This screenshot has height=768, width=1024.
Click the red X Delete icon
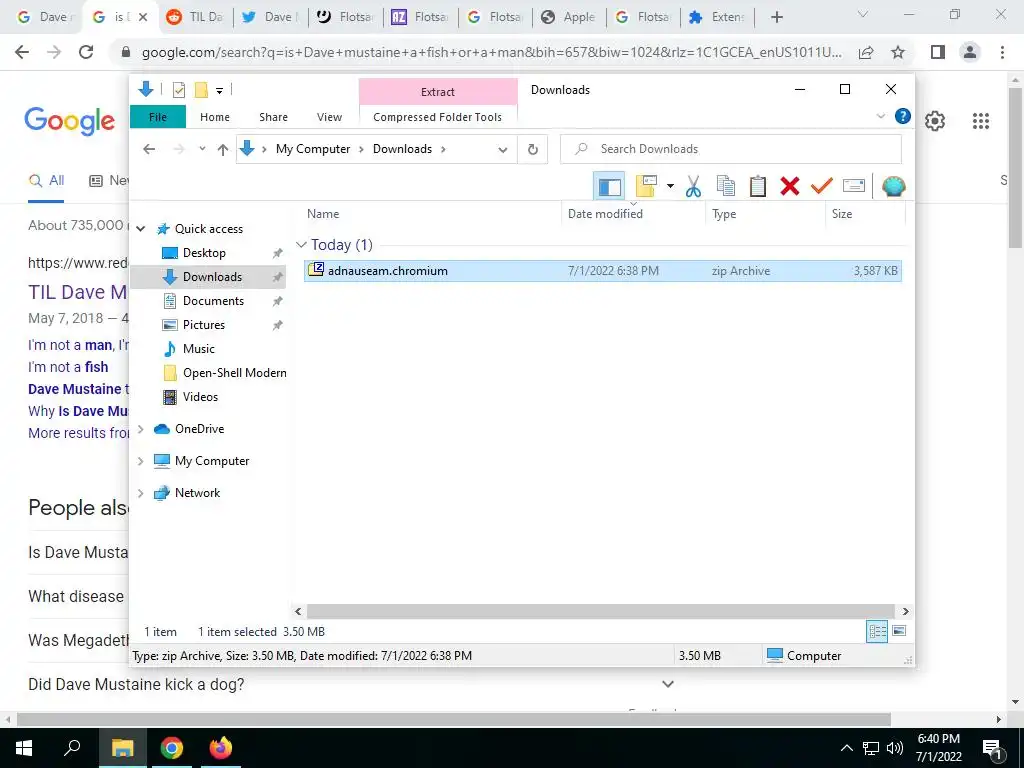(790, 187)
